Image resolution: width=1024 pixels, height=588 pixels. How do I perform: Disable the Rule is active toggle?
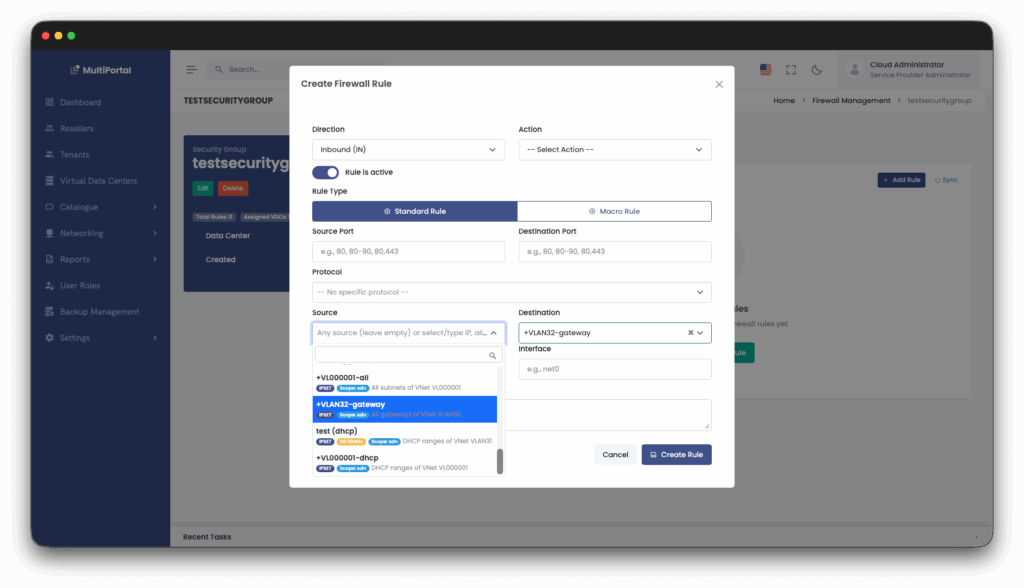click(x=325, y=173)
